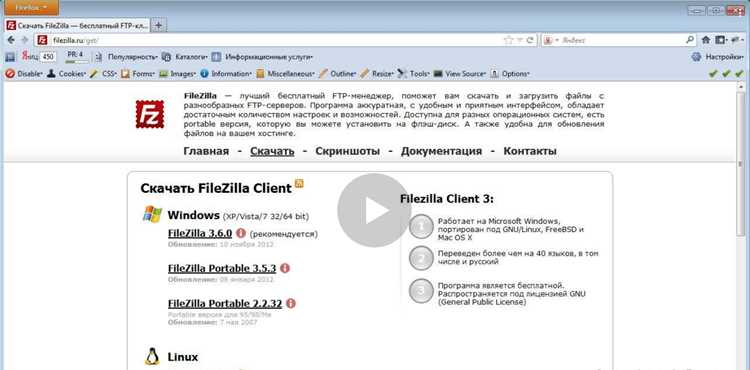Click the Yandex search engine icon
This screenshot has width=750, height=370.
click(x=549, y=41)
